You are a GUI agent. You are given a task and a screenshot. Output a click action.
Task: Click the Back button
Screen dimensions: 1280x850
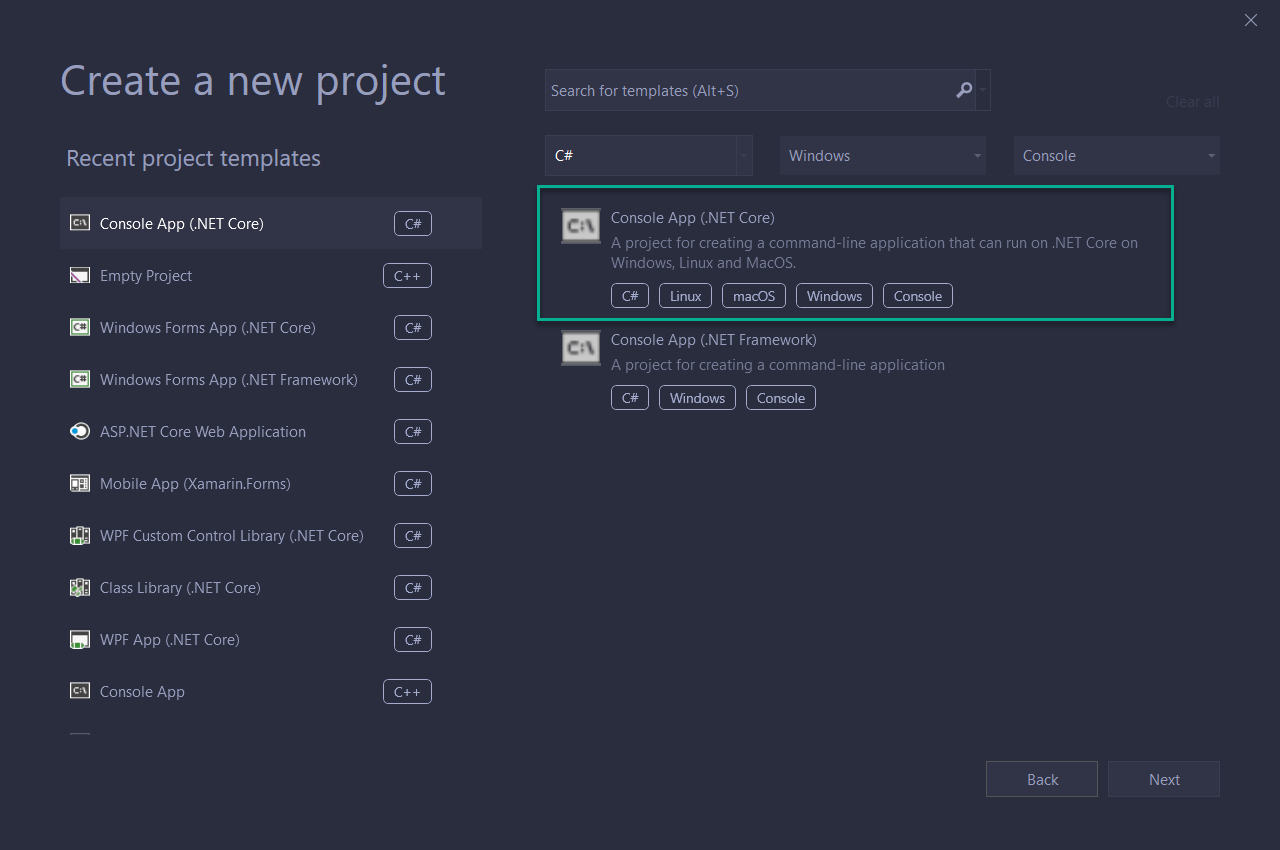(x=1042, y=779)
